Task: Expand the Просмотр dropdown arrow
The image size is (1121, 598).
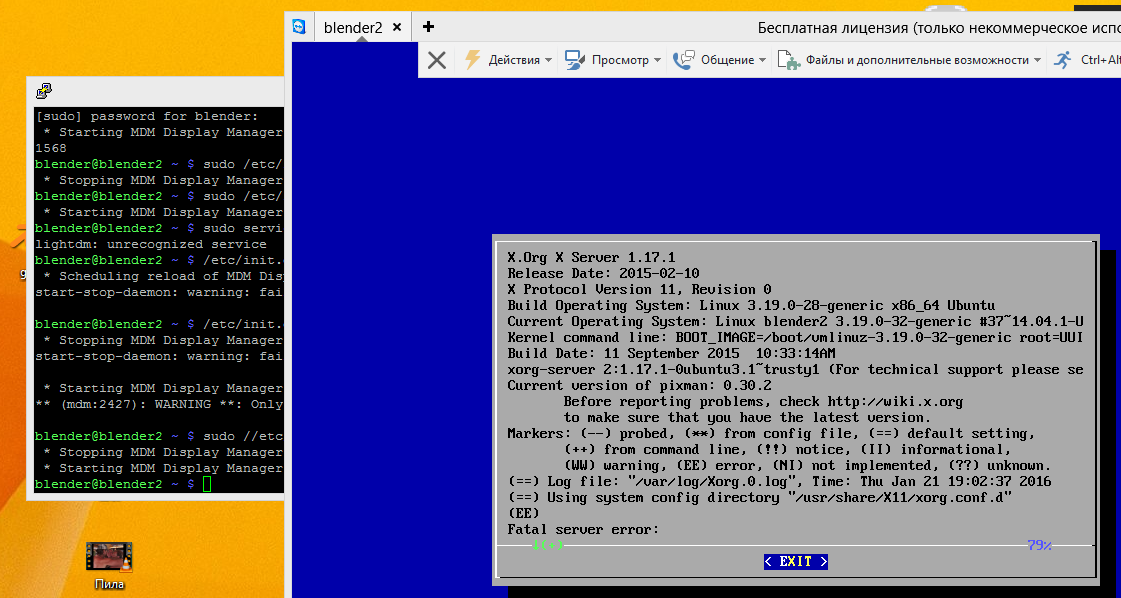Action: (x=657, y=60)
